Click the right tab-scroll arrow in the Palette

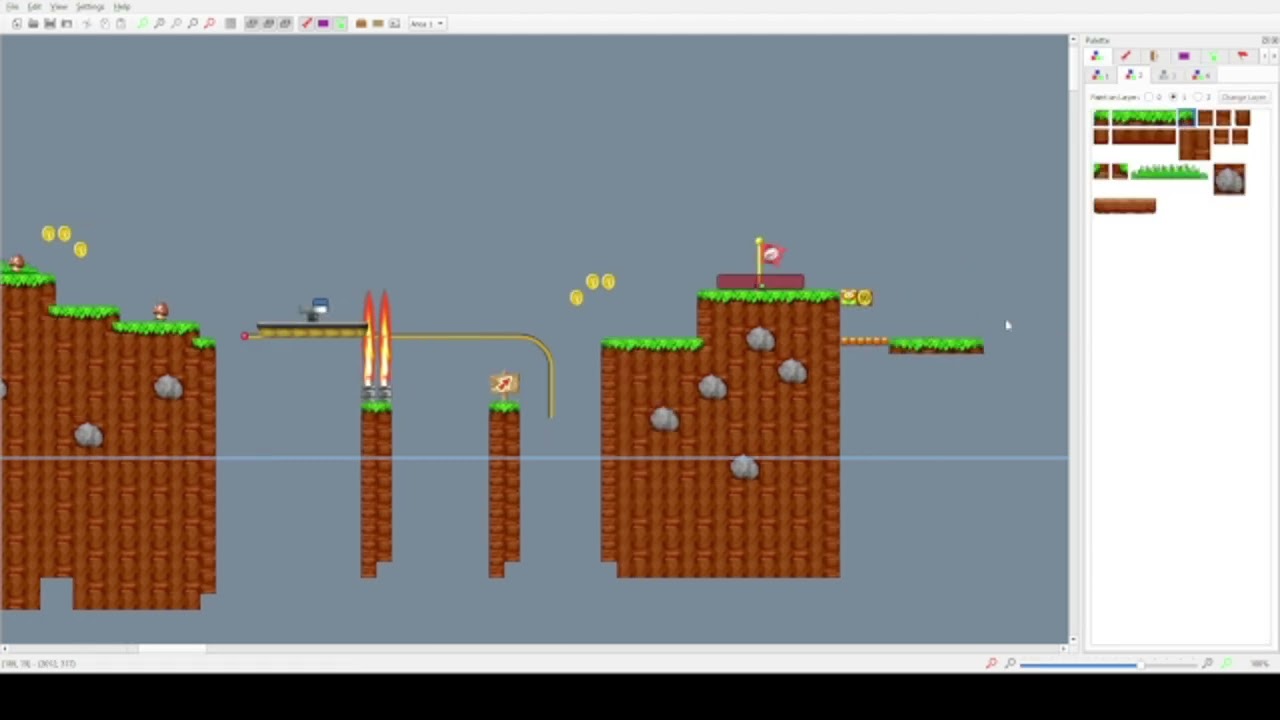[x=1274, y=56]
